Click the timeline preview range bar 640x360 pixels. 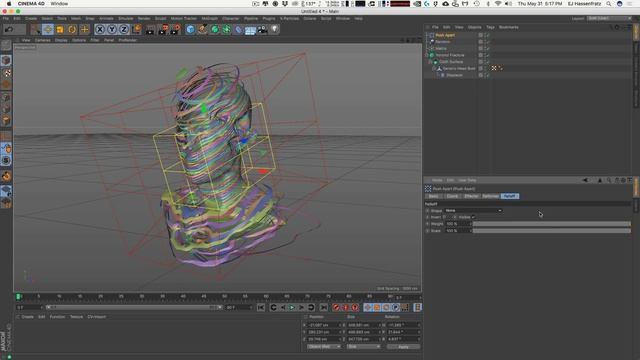134,307
